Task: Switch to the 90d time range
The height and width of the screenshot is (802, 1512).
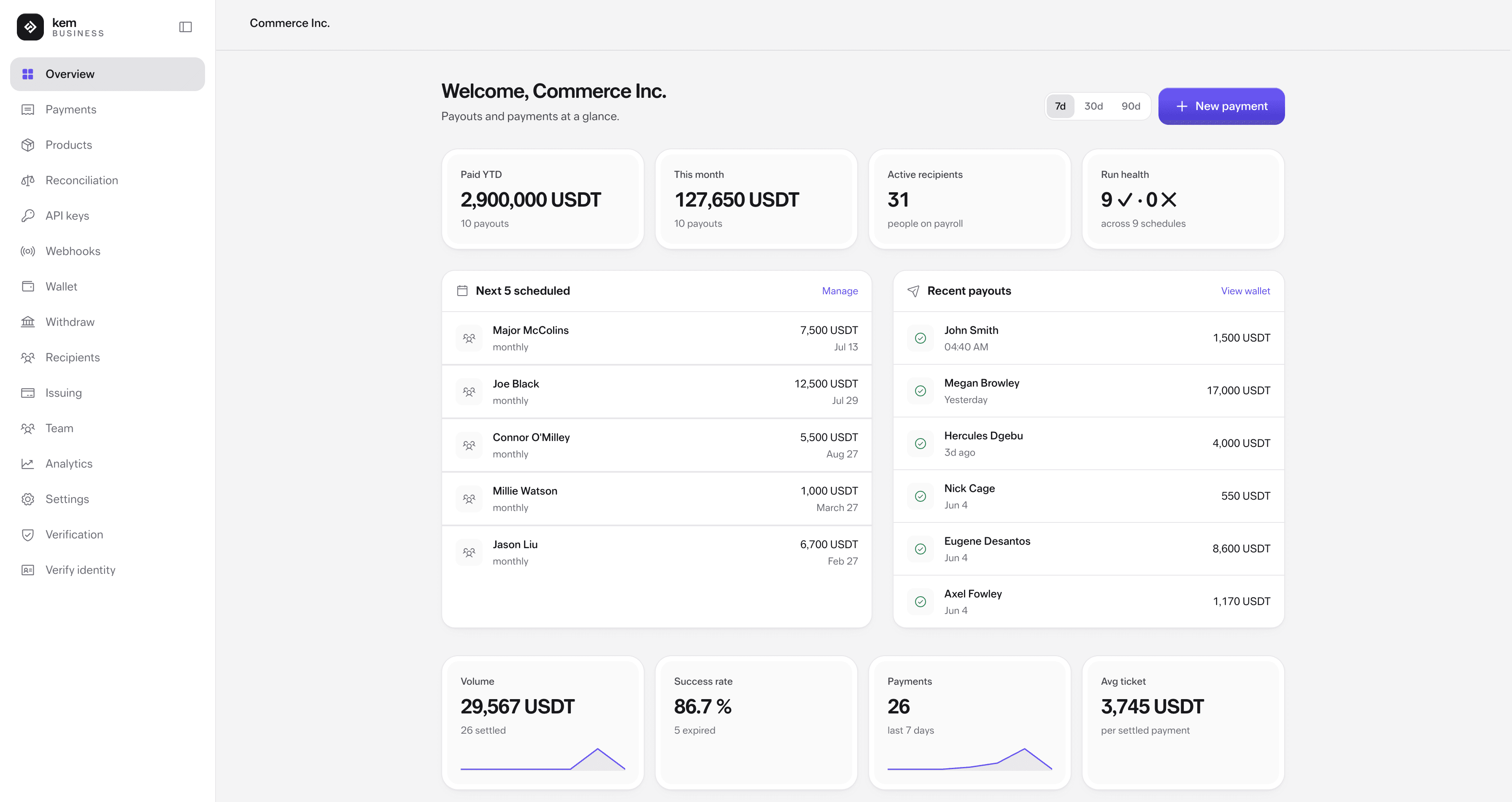Action: click(1131, 106)
